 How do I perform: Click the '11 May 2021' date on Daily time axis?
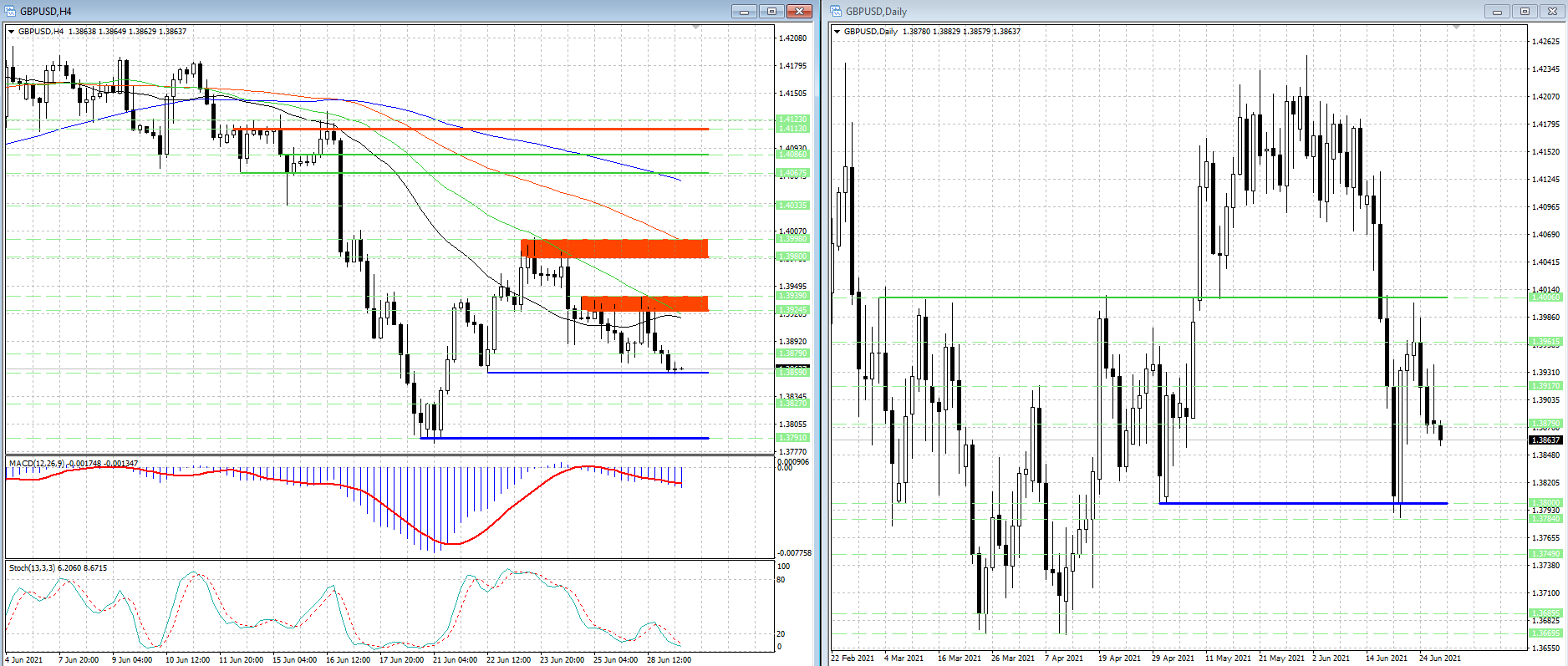(x=1228, y=658)
